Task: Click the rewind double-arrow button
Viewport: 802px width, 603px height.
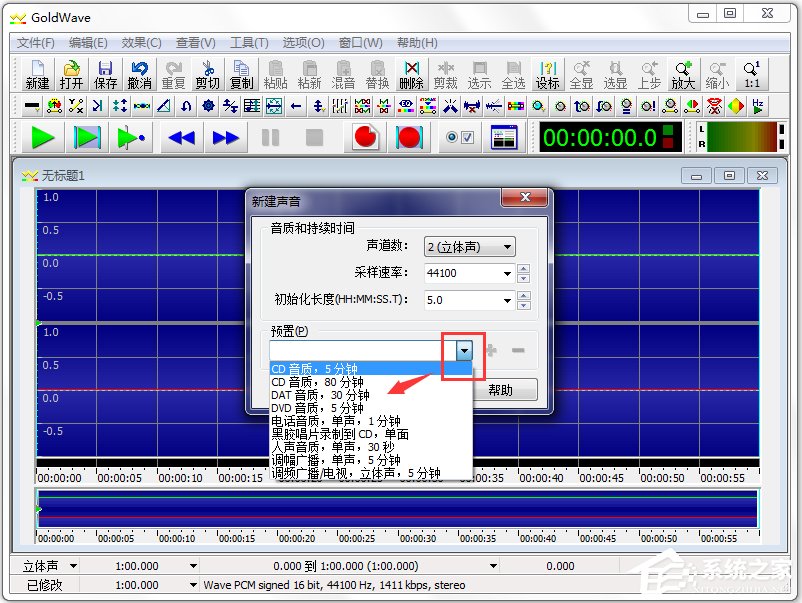Action: [x=182, y=138]
